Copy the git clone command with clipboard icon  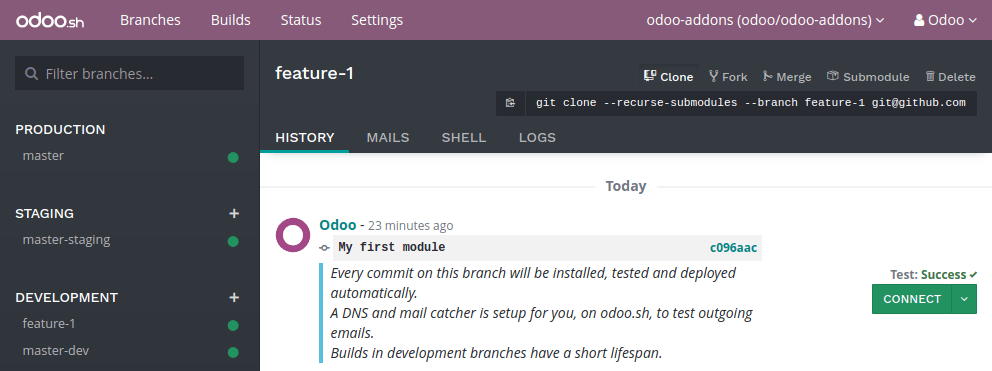(x=511, y=103)
